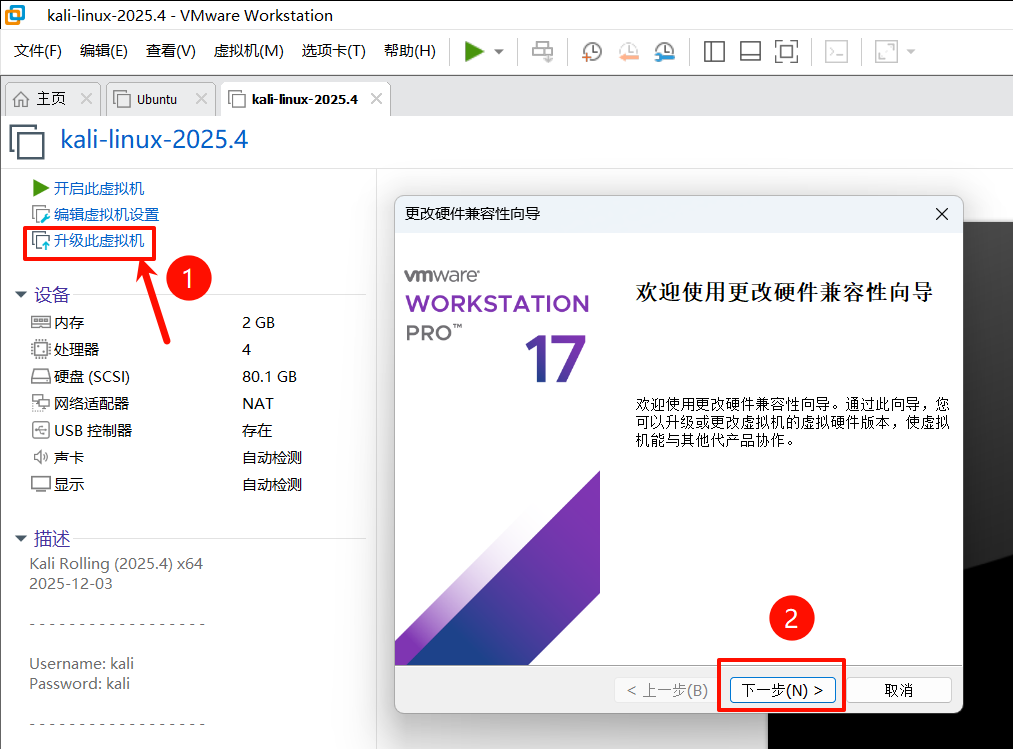Click send Ctrl+Alt+Del toolbar icon
1013x749 pixels.
[x=543, y=52]
